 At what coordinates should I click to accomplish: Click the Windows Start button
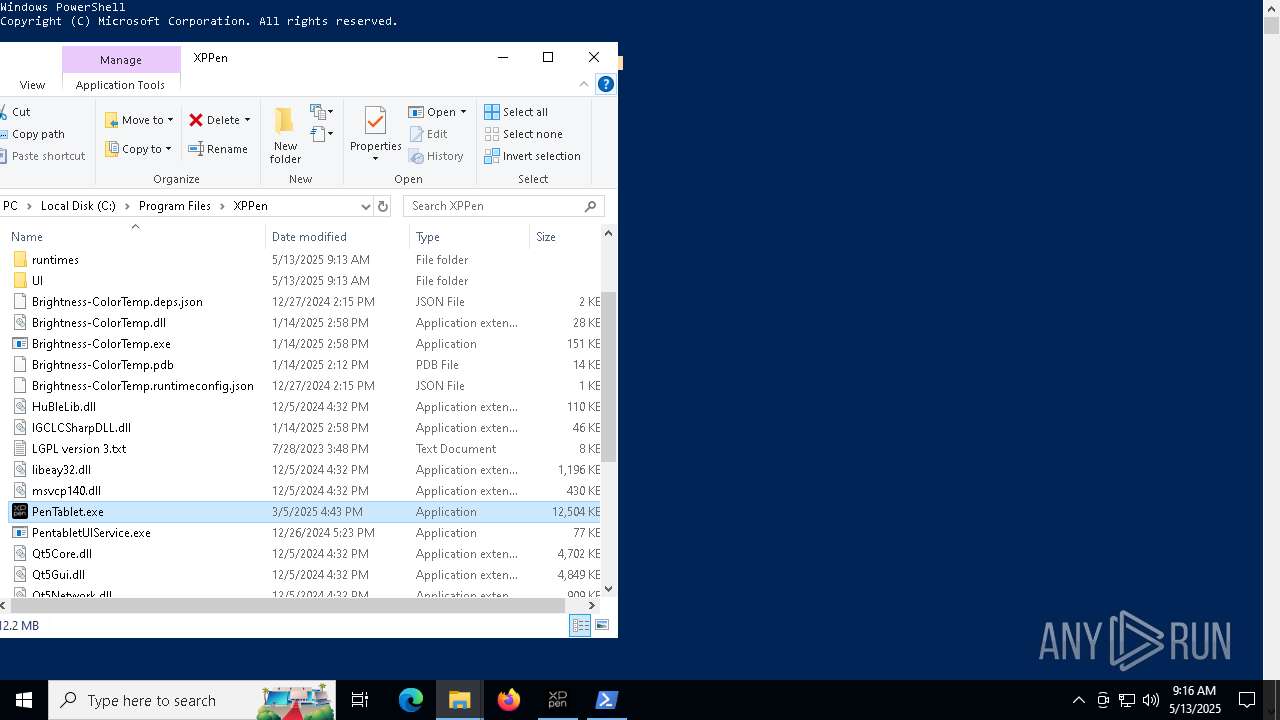tap(24, 700)
